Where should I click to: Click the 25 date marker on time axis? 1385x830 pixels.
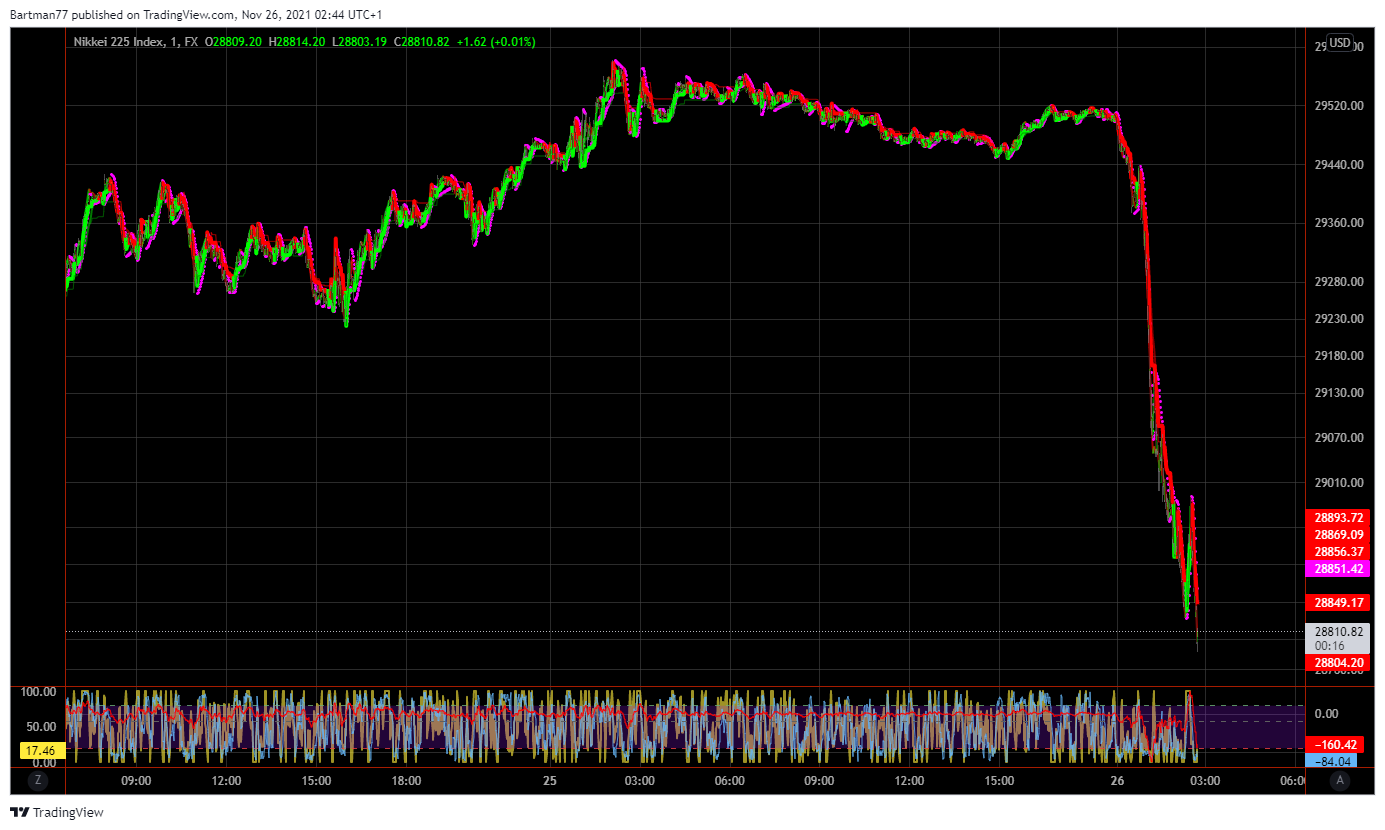coord(549,781)
